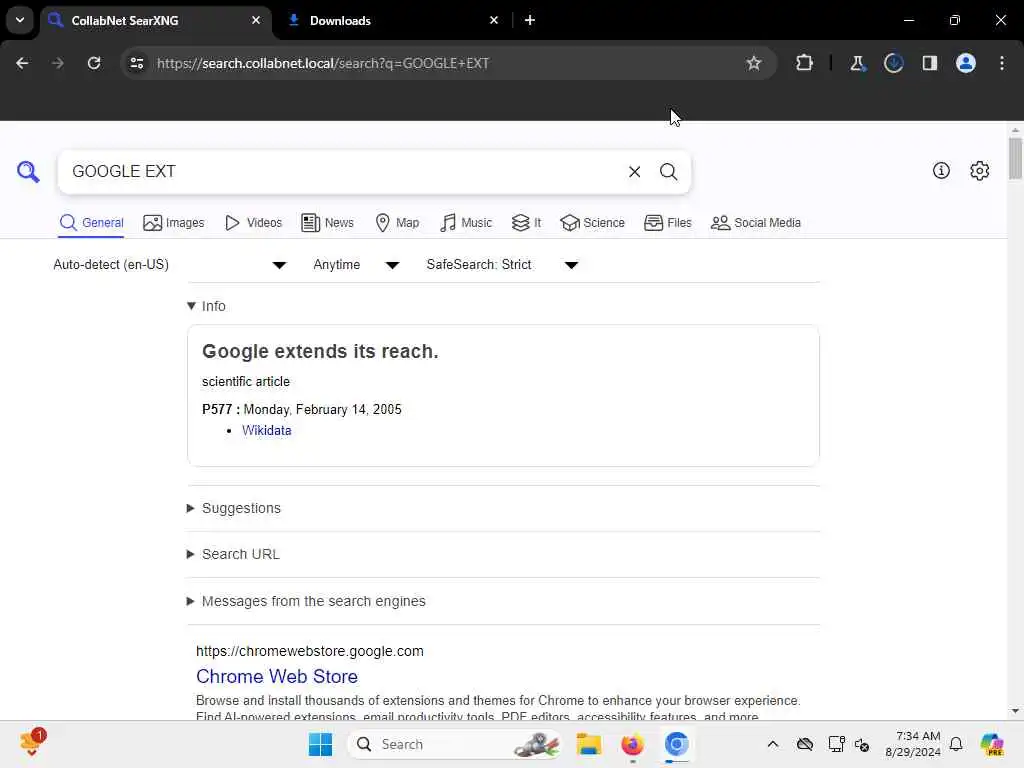Clear the search query with the X icon
Screen dimensions: 1024x768
(x=634, y=172)
